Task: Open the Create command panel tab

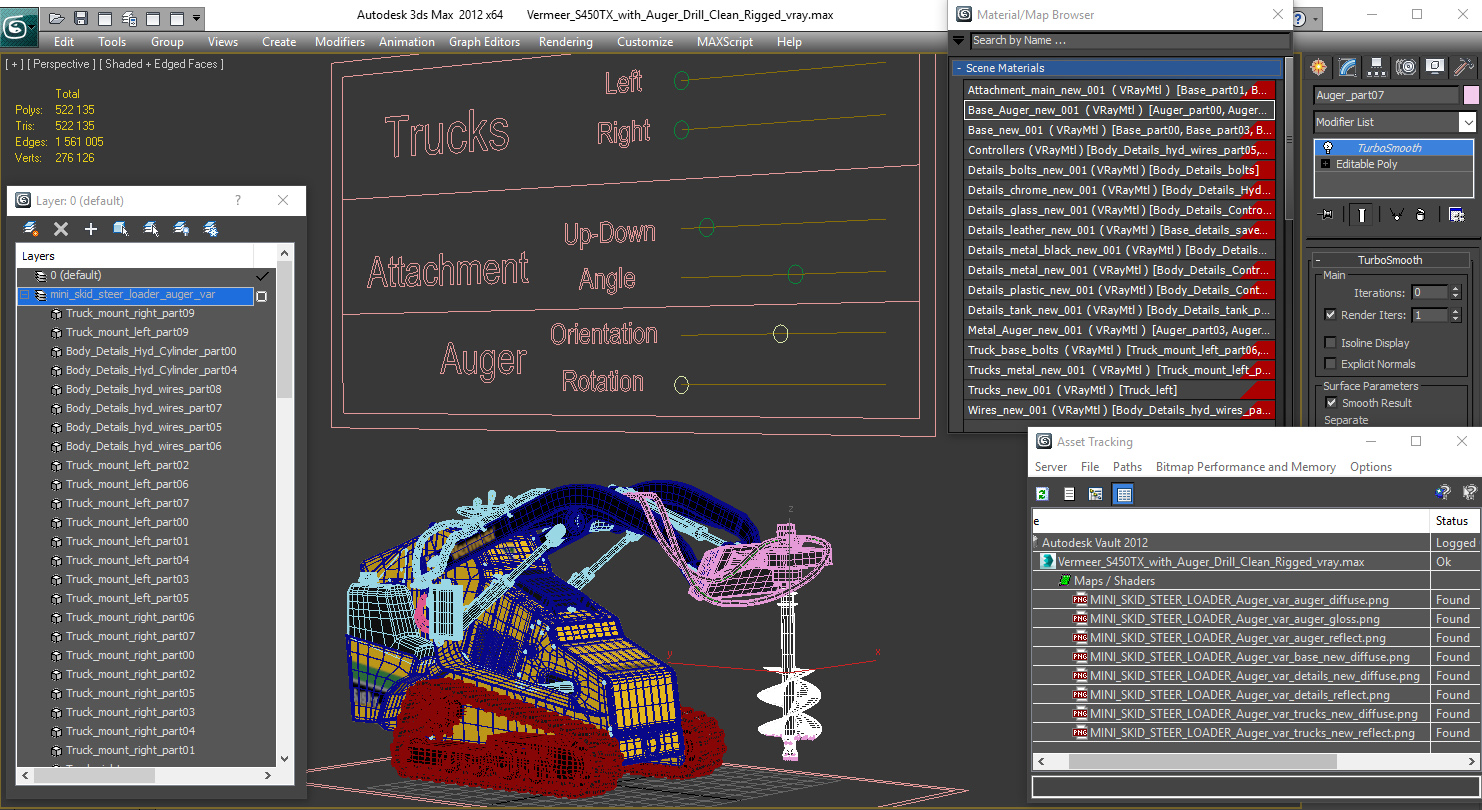Action: (x=1319, y=67)
